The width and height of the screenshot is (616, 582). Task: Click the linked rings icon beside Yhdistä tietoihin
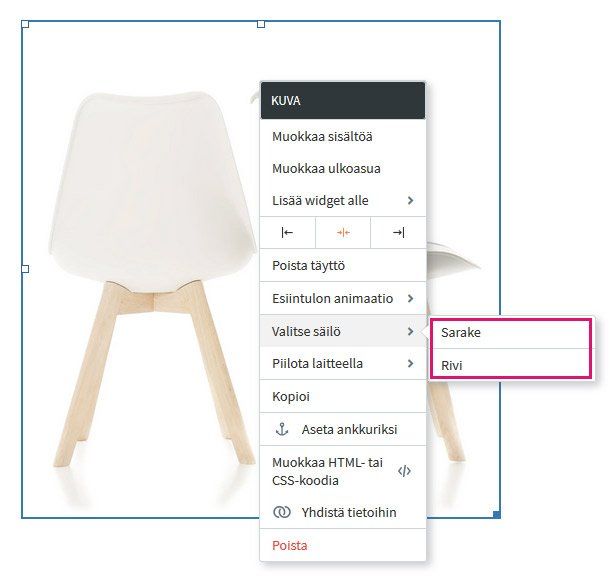pyautogui.click(x=281, y=512)
